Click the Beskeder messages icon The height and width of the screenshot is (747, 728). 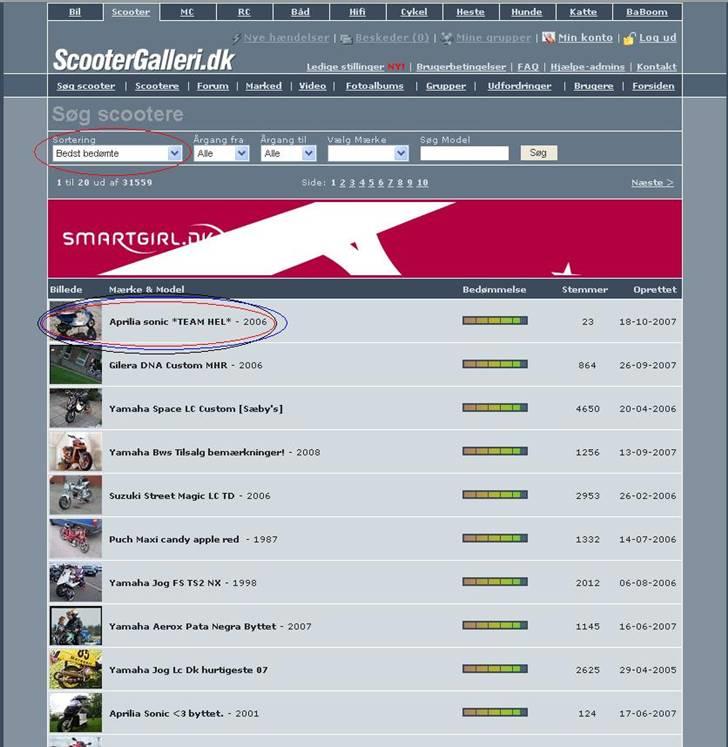coord(345,38)
